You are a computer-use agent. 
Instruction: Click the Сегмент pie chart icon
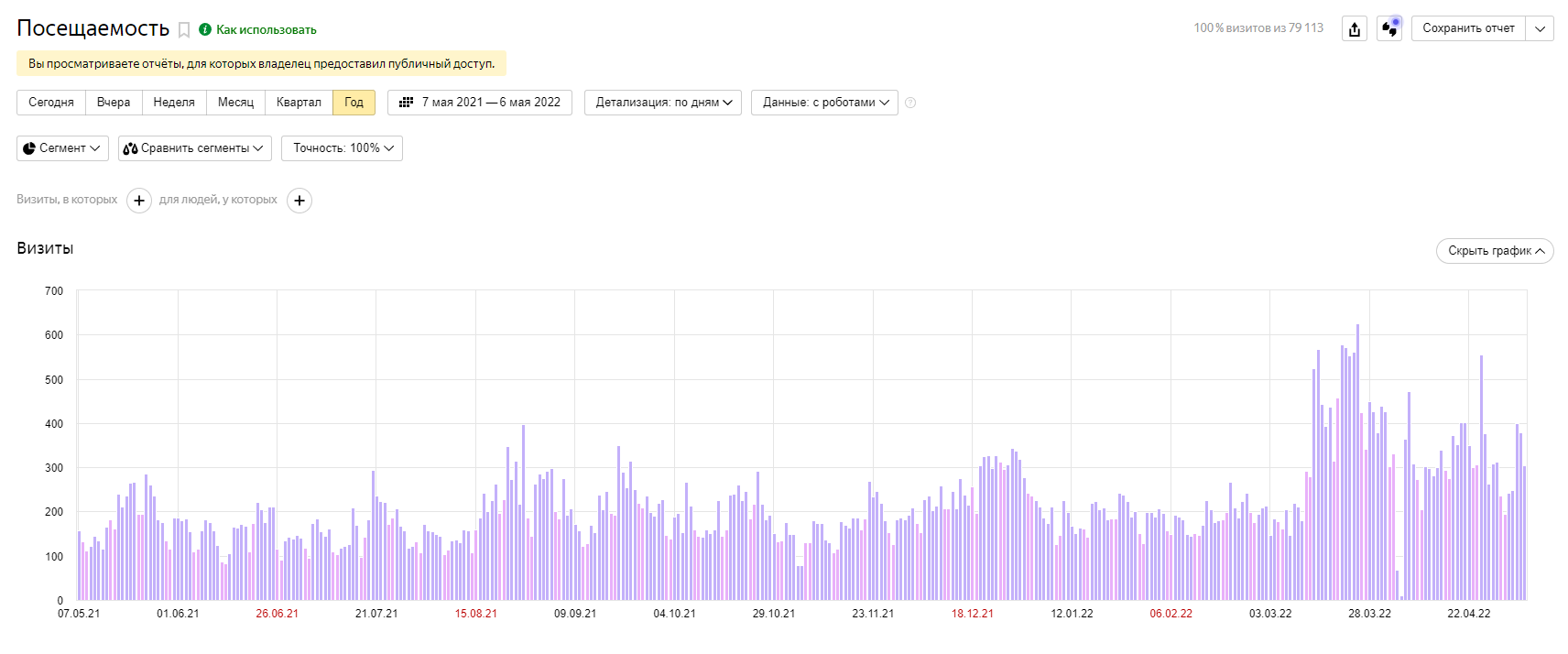29,148
